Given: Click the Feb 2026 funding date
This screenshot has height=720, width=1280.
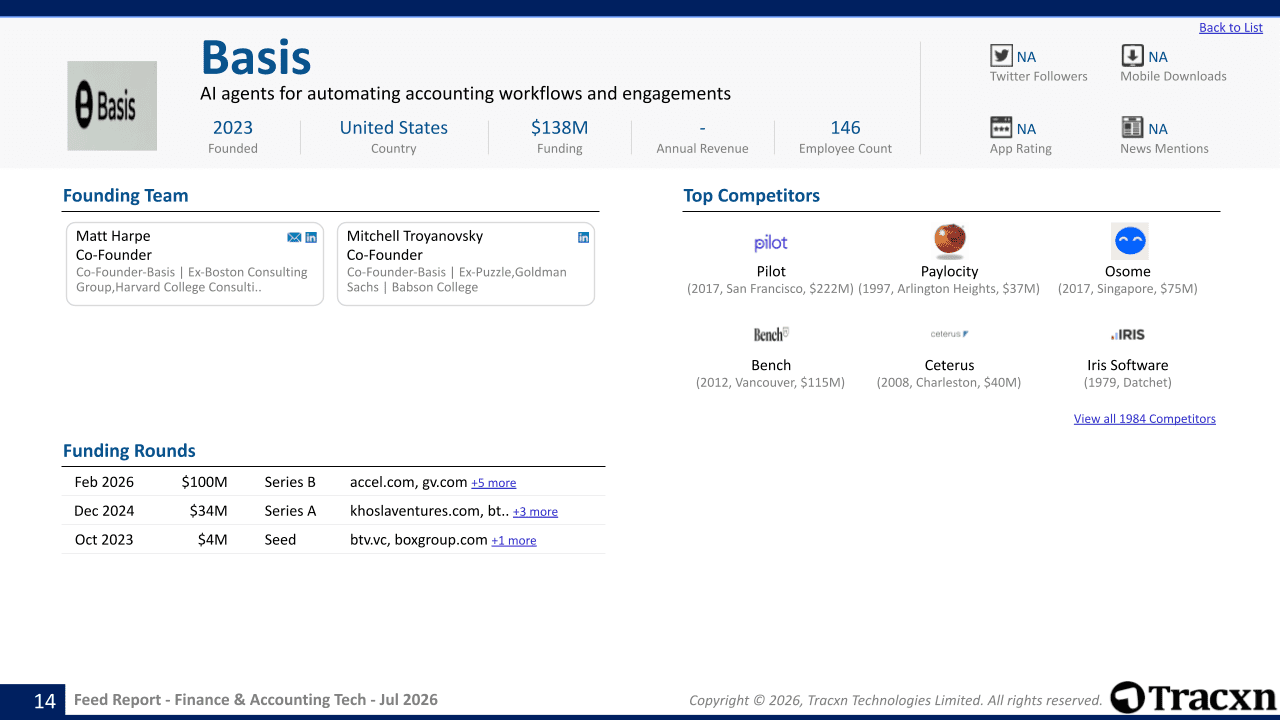Looking at the screenshot, I should point(104,482).
